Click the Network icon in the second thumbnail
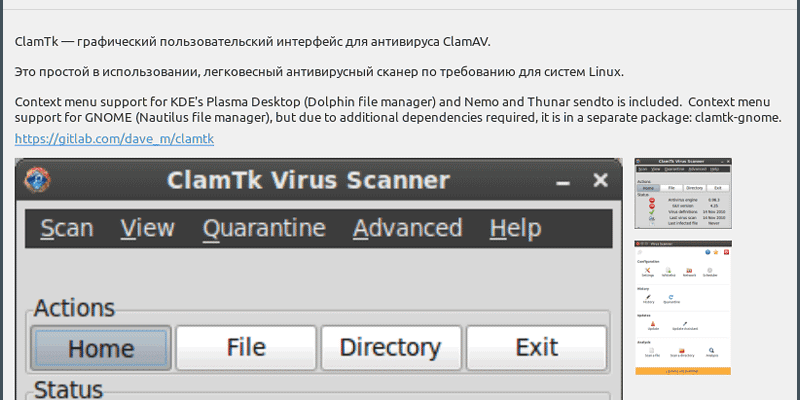This screenshot has height=400, width=800. click(x=689, y=270)
